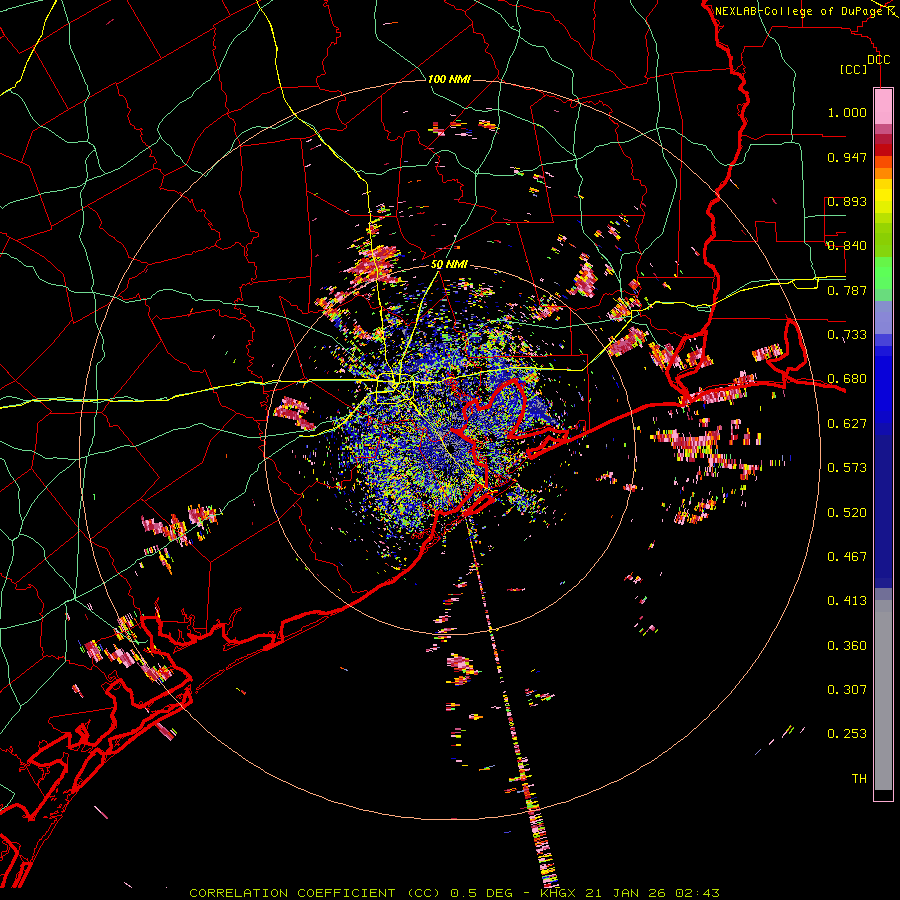Screen dimensions: 900x900
Task: Click the [CC] unit label
Action: pos(854,69)
